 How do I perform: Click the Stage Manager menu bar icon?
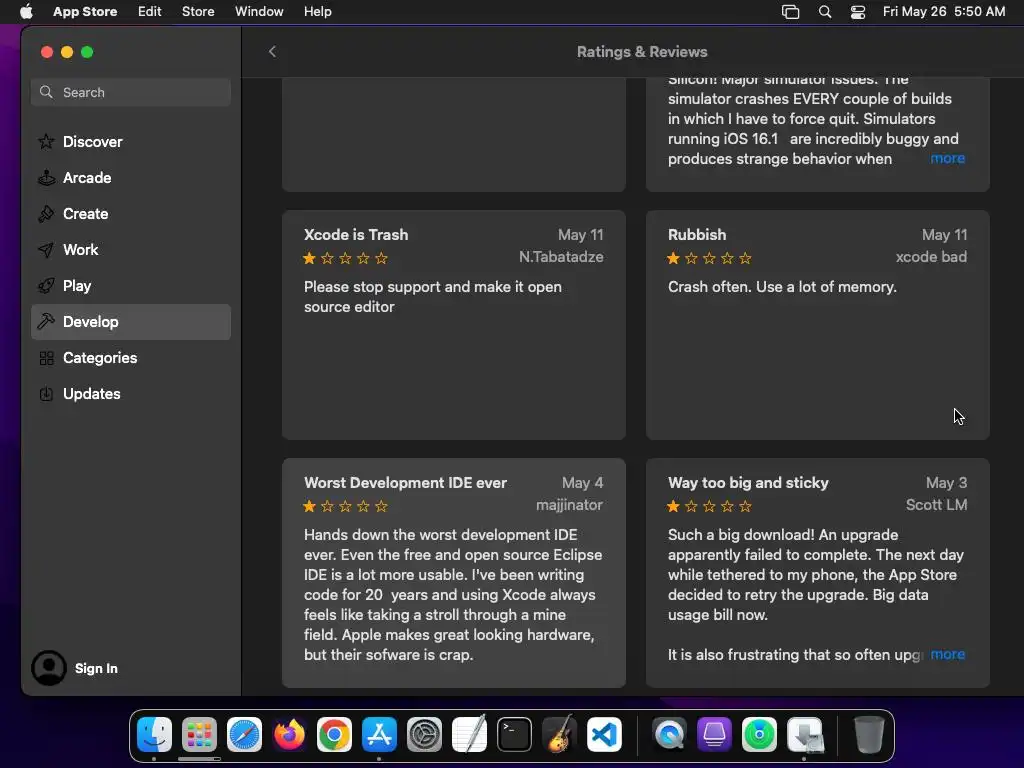coord(790,12)
